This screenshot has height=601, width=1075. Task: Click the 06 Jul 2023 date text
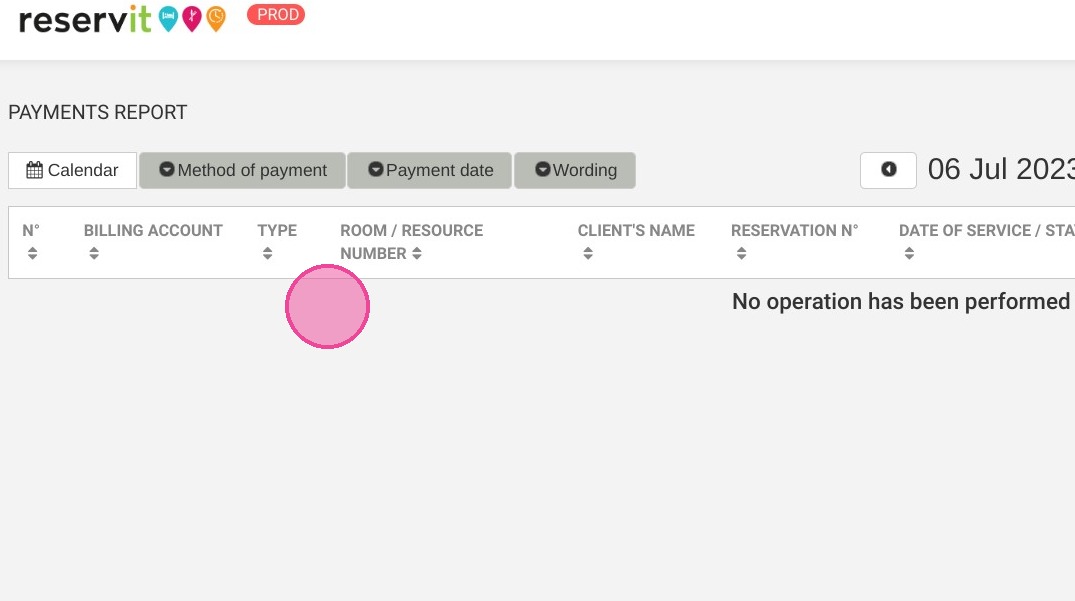click(x=1001, y=169)
